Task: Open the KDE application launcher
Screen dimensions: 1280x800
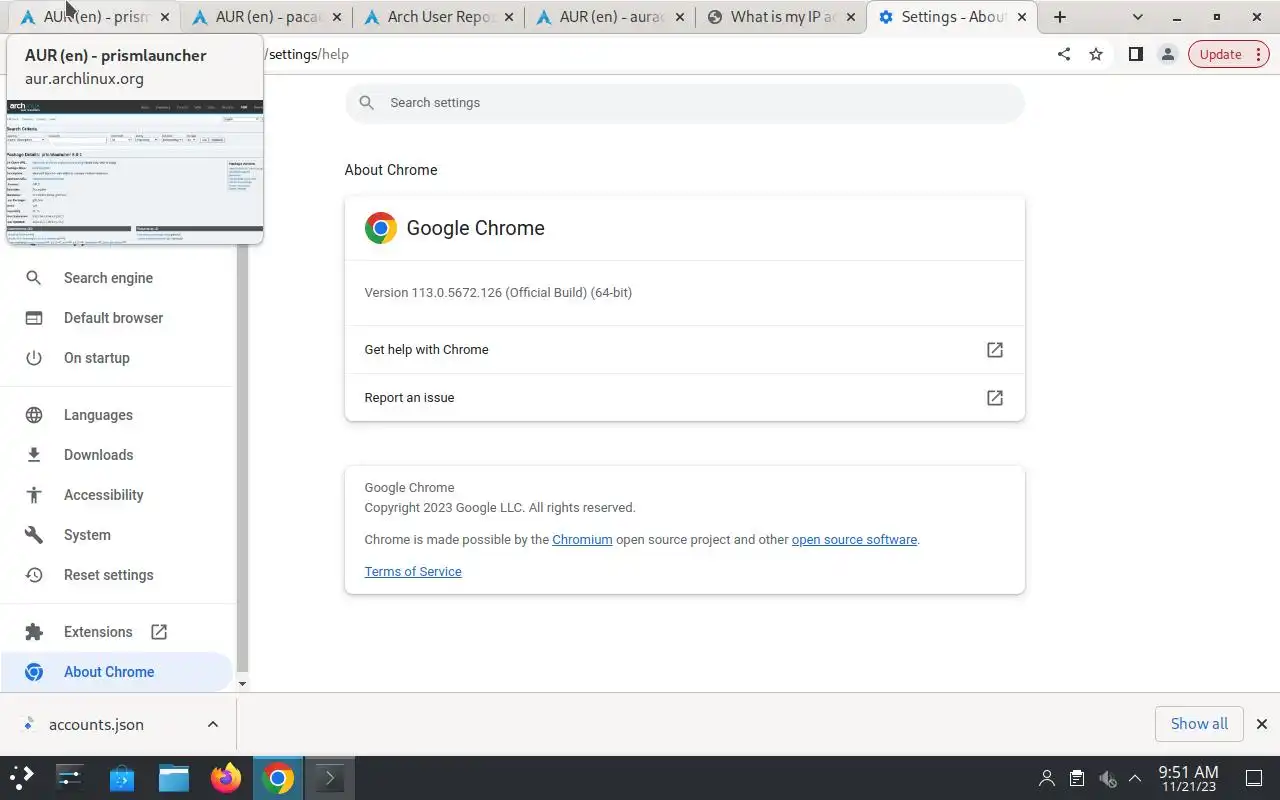Action: [22, 778]
